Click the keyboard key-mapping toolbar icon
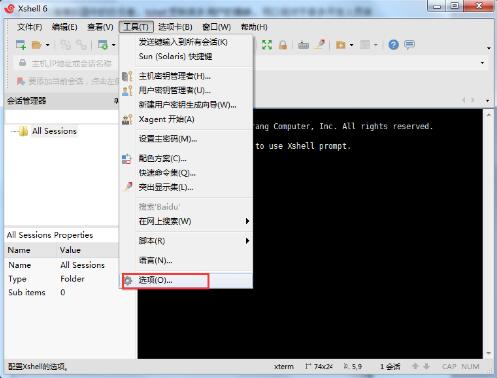The width and height of the screenshot is (497, 378). click(303, 45)
